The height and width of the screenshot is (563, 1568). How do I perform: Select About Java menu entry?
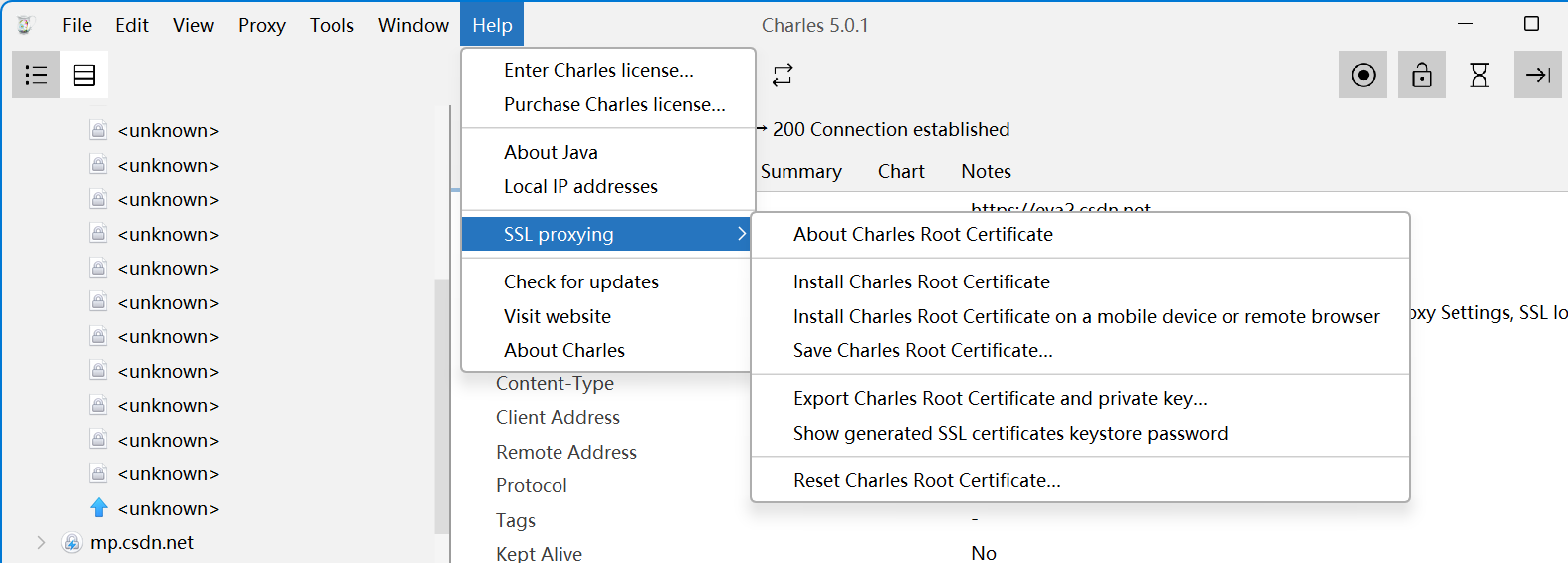pyautogui.click(x=607, y=152)
